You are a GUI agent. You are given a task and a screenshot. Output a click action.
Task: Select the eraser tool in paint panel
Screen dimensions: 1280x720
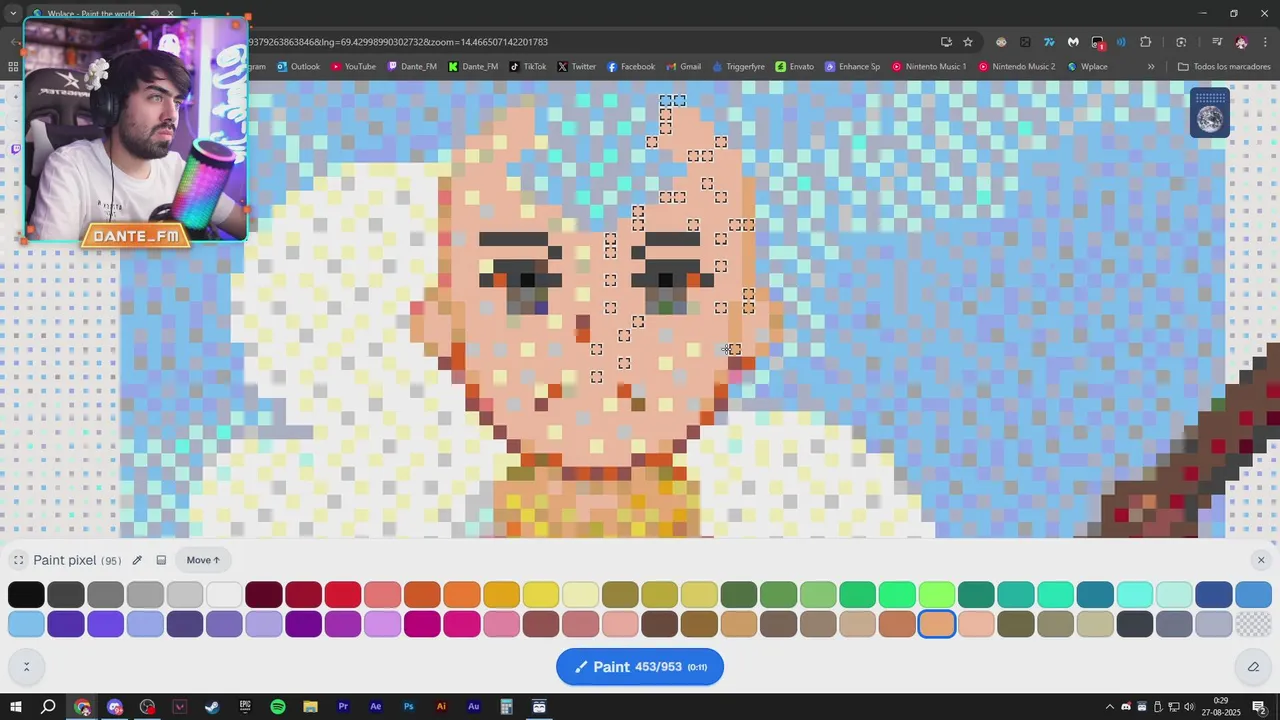click(x=1253, y=667)
